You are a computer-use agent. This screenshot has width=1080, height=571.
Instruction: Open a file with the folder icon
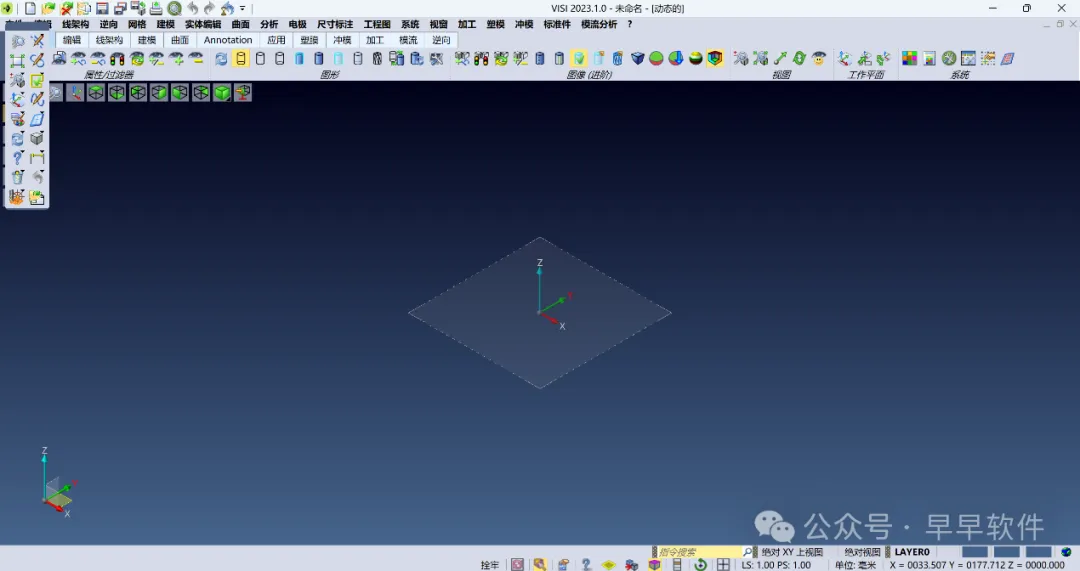tap(48, 8)
